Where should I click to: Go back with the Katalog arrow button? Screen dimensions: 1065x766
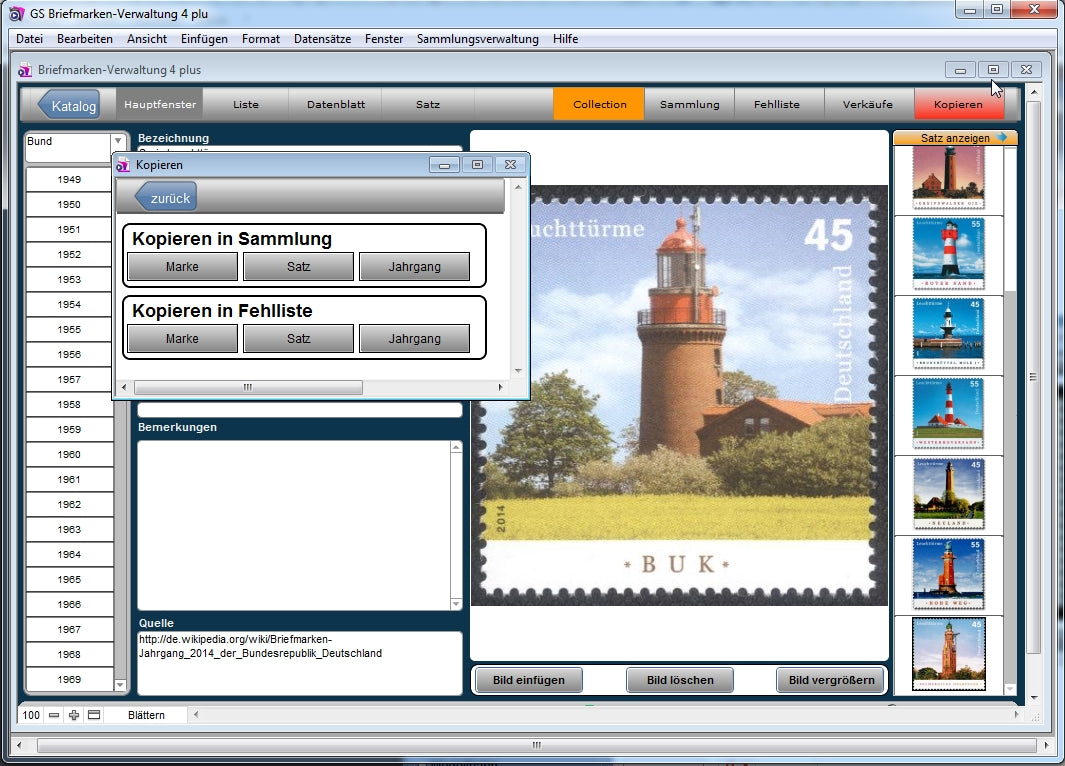69,105
